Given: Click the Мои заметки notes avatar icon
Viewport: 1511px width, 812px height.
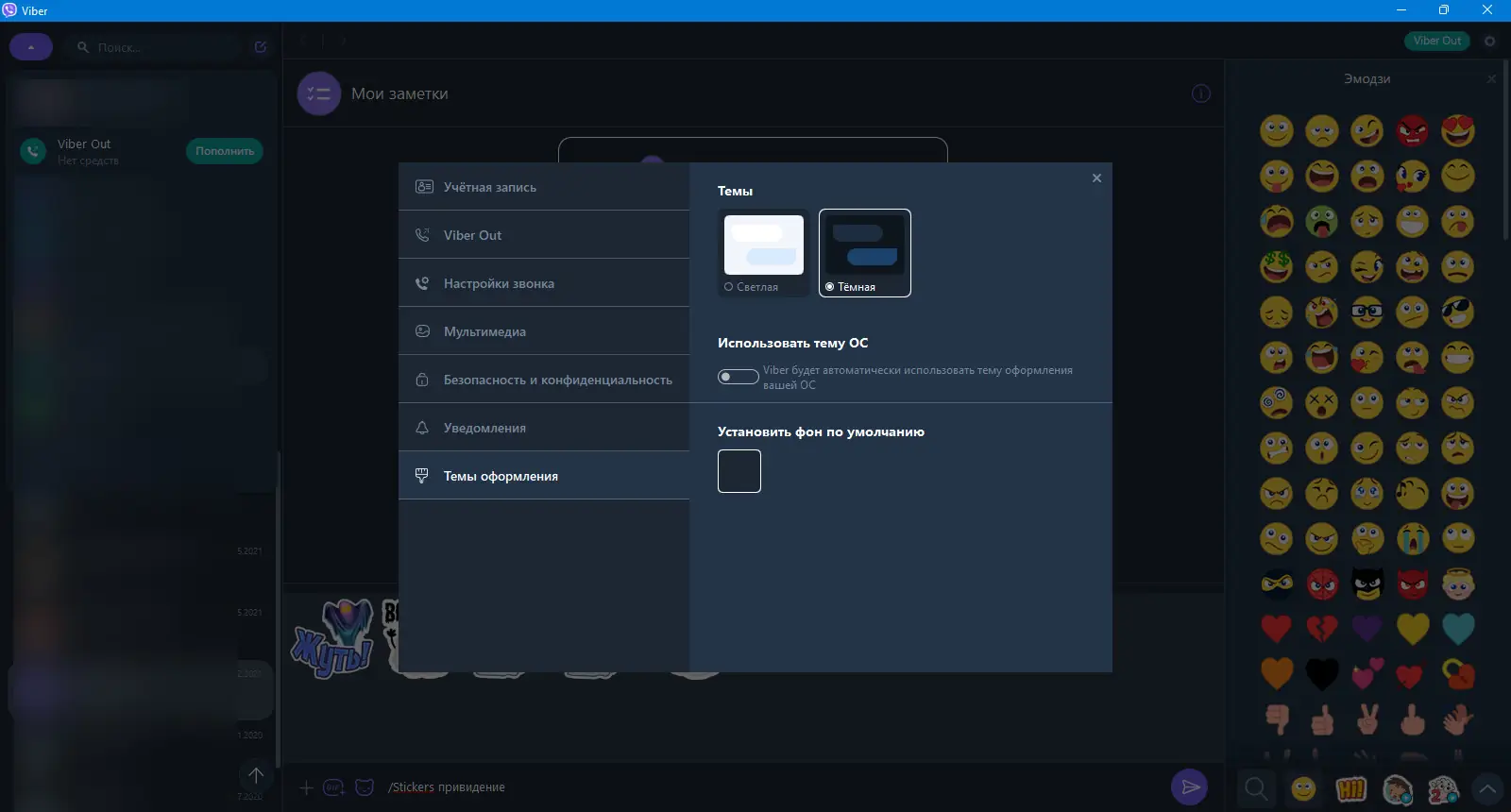Looking at the screenshot, I should (x=319, y=93).
